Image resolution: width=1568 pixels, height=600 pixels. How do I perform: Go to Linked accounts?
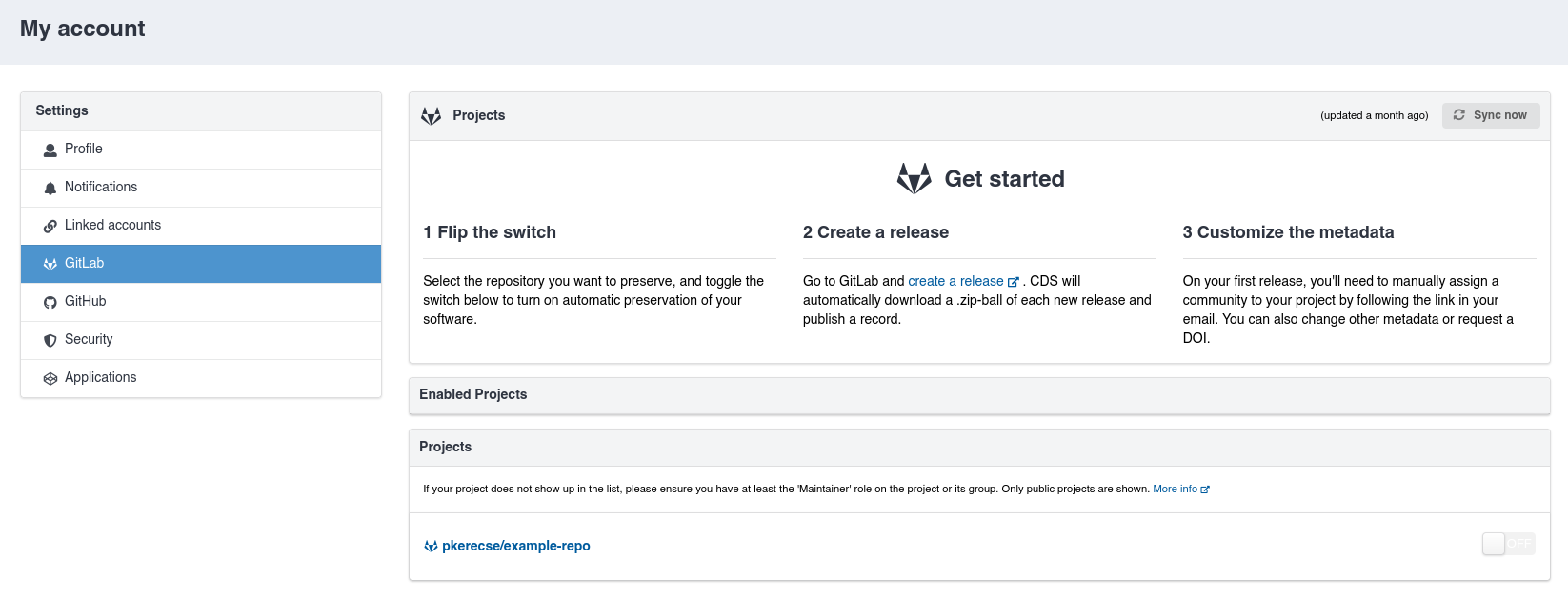[x=201, y=226]
